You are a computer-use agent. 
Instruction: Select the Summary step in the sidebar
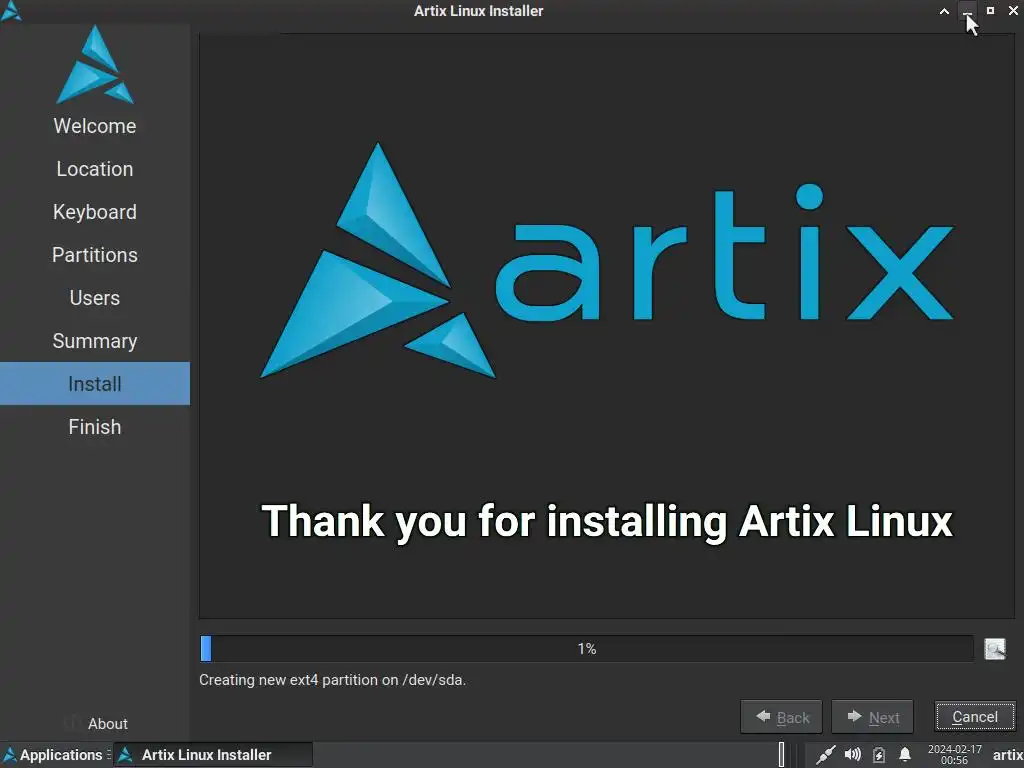[95, 341]
